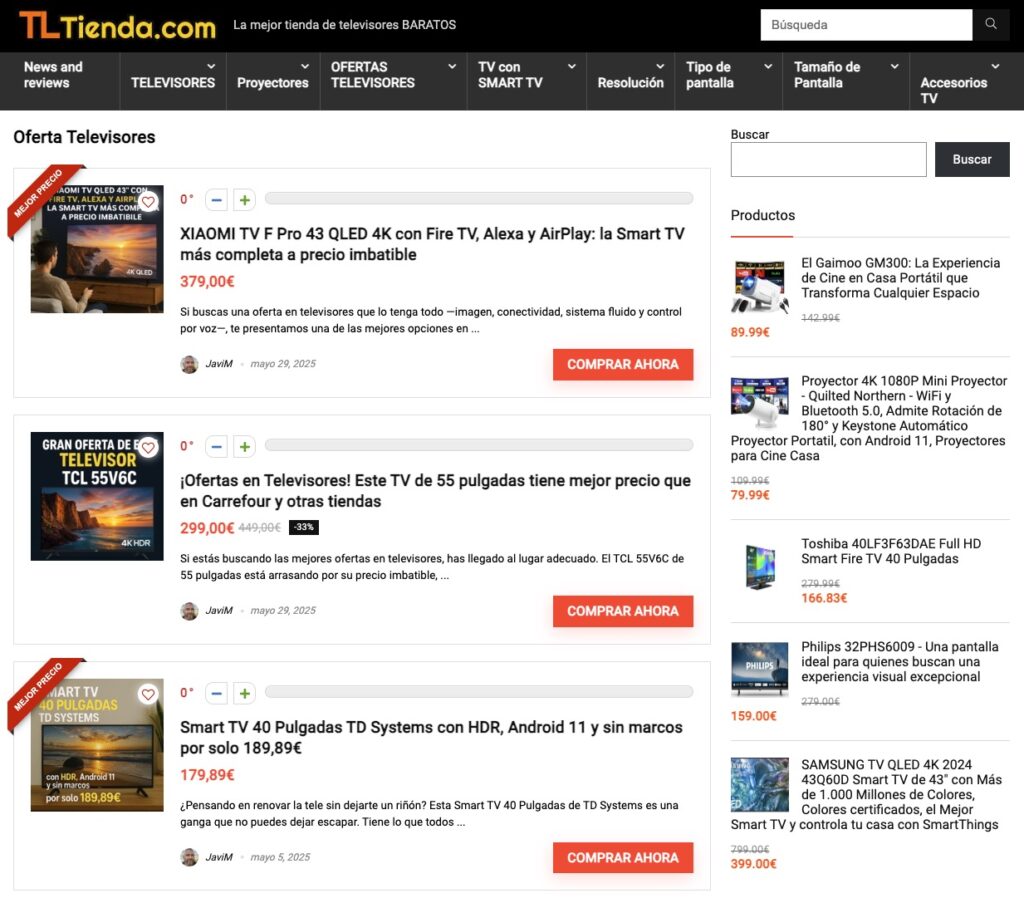Screen dimensions: 1024x903
Task: Downvote the Xiaomi TV F Pro offer
Action: pos(217,200)
